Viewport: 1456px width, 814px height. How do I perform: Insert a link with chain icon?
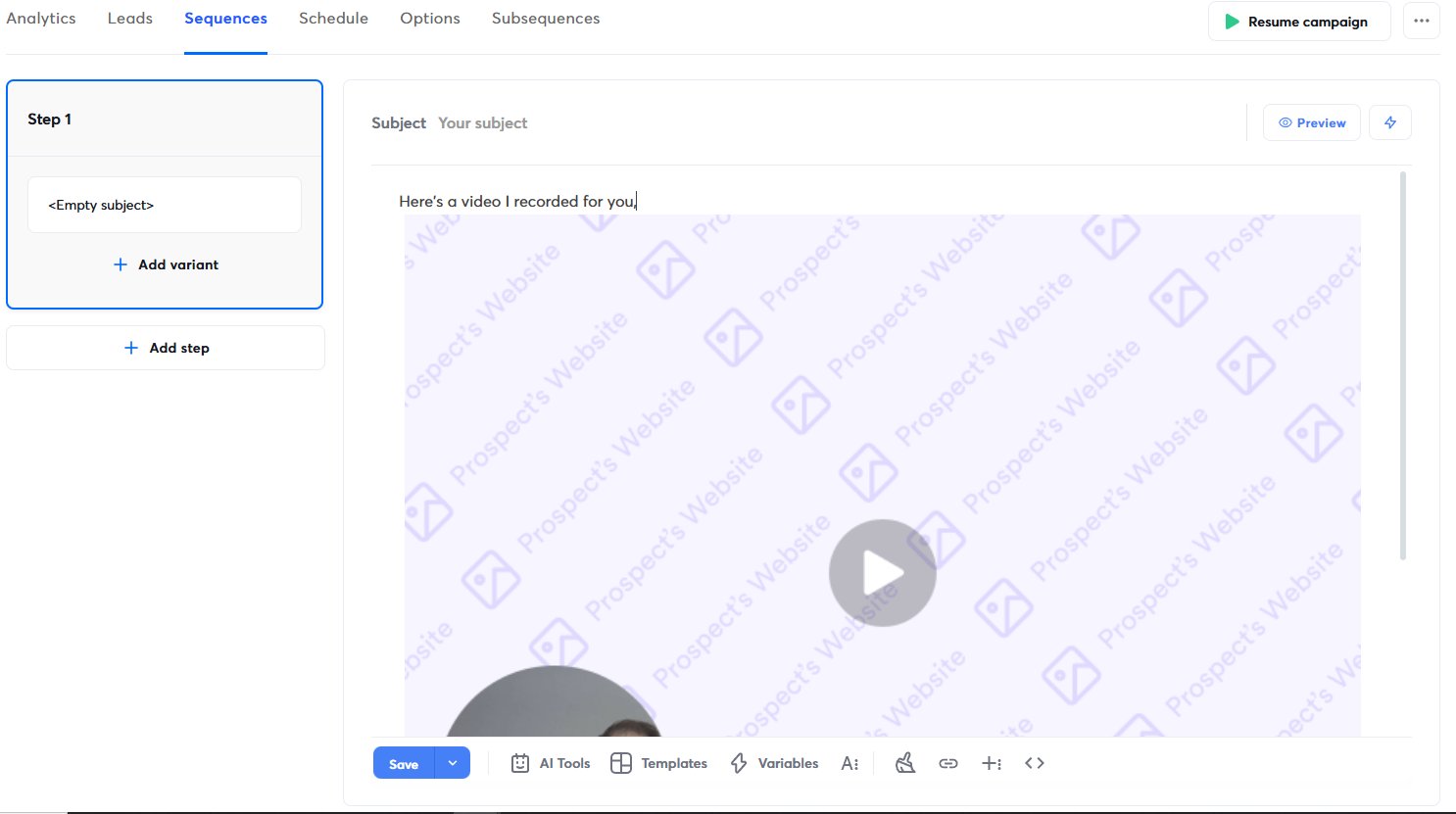pos(948,763)
